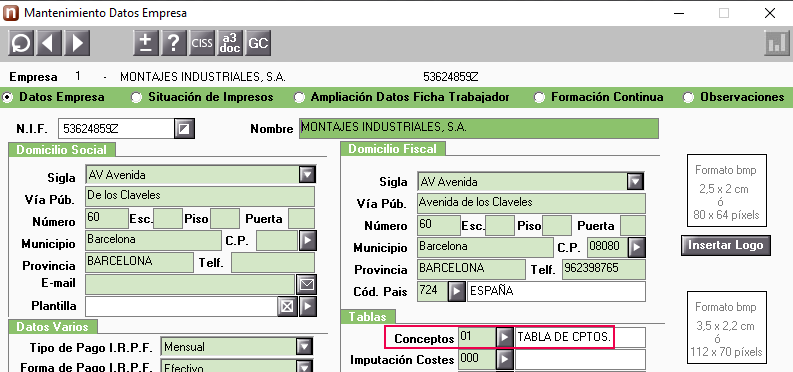The width and height of the screenshot is (793, 372).
Task: Click Puerta field in Domicilio Social
Action: (x=301, y=218)
